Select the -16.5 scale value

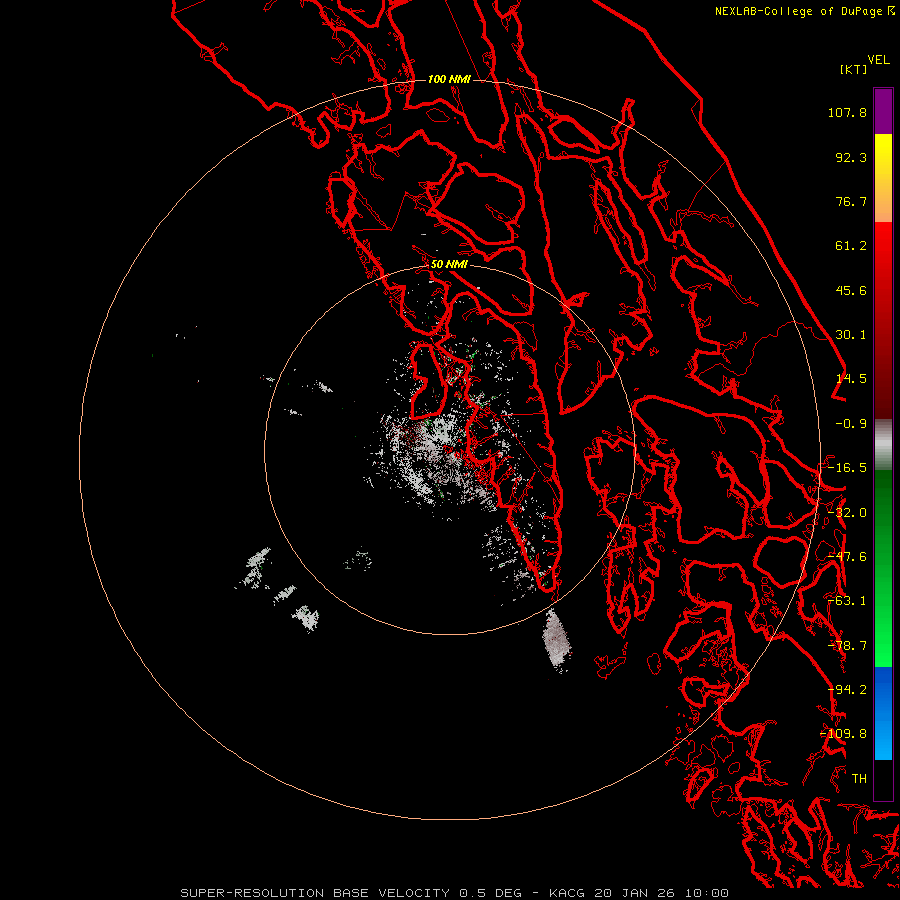click(x=847, y=468)
